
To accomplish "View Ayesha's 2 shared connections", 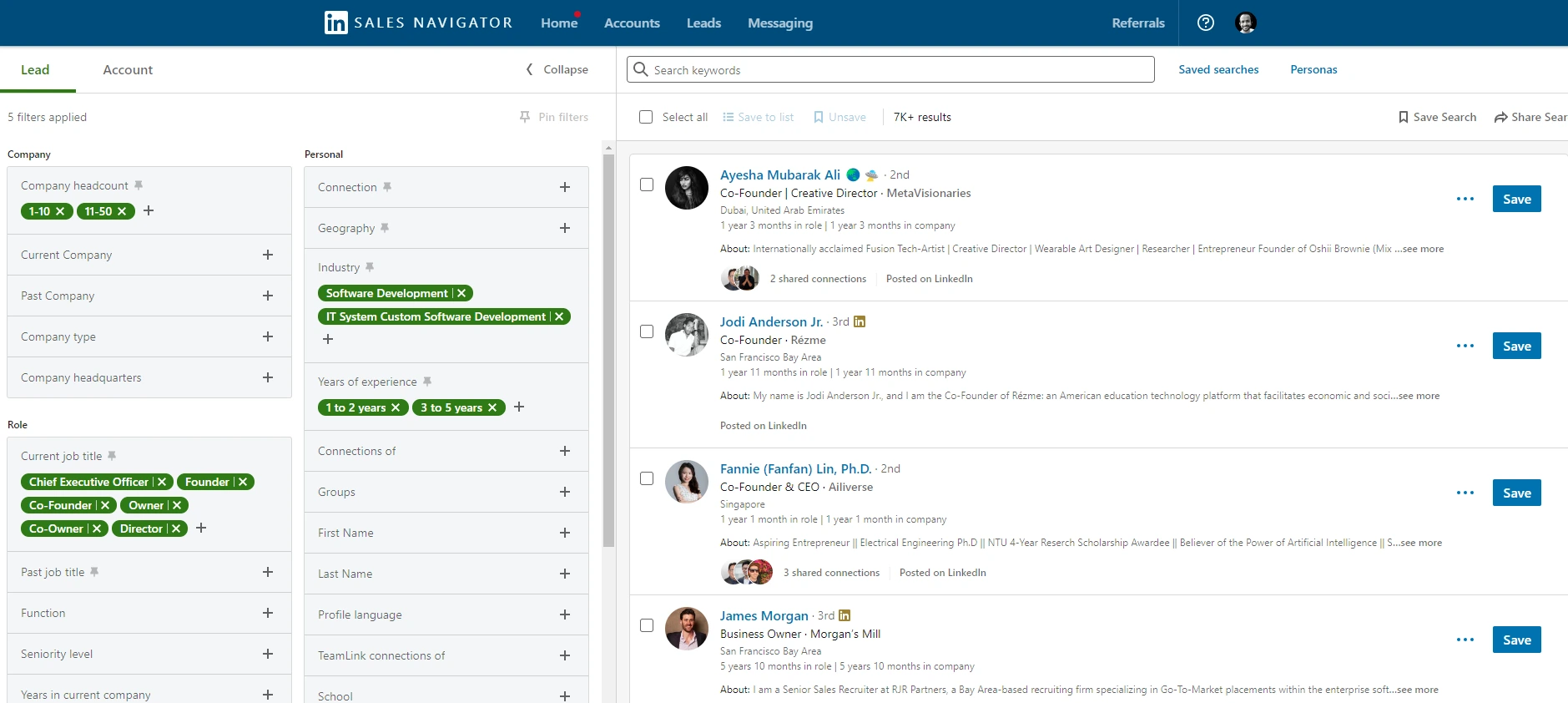I will (818, 279).
